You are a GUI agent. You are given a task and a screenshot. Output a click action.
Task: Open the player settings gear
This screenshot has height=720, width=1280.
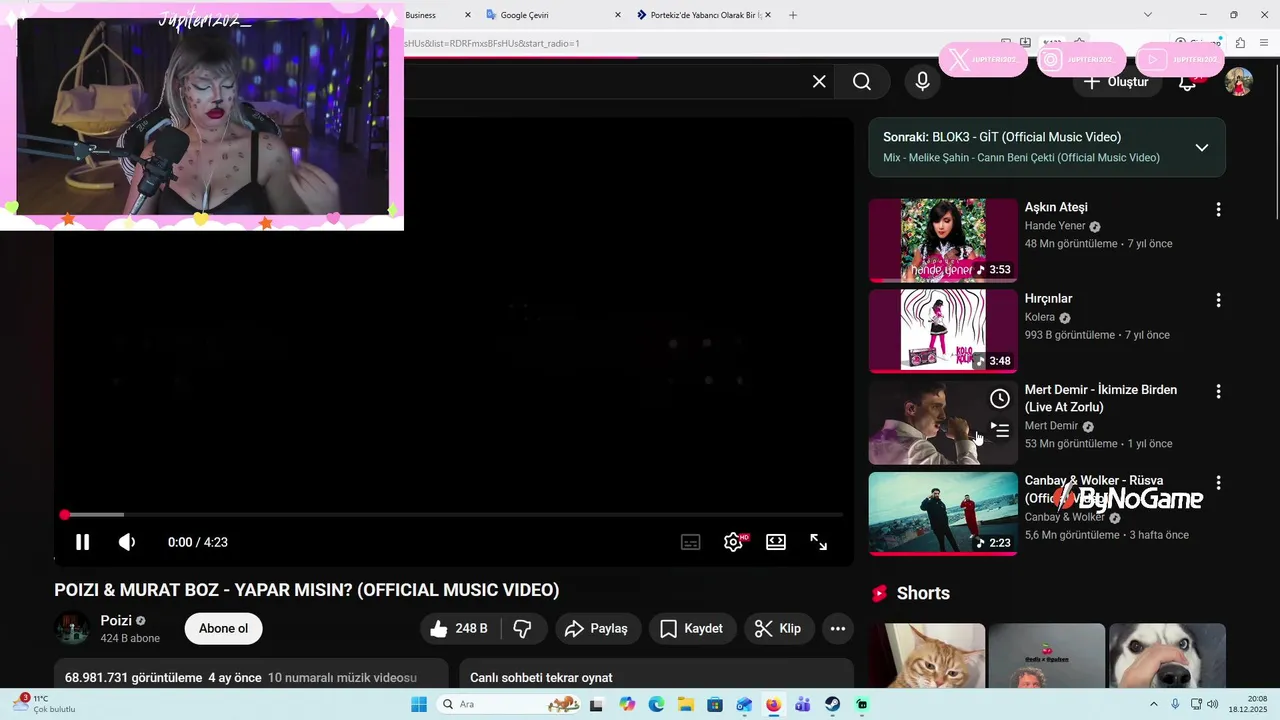click(733, 542)
